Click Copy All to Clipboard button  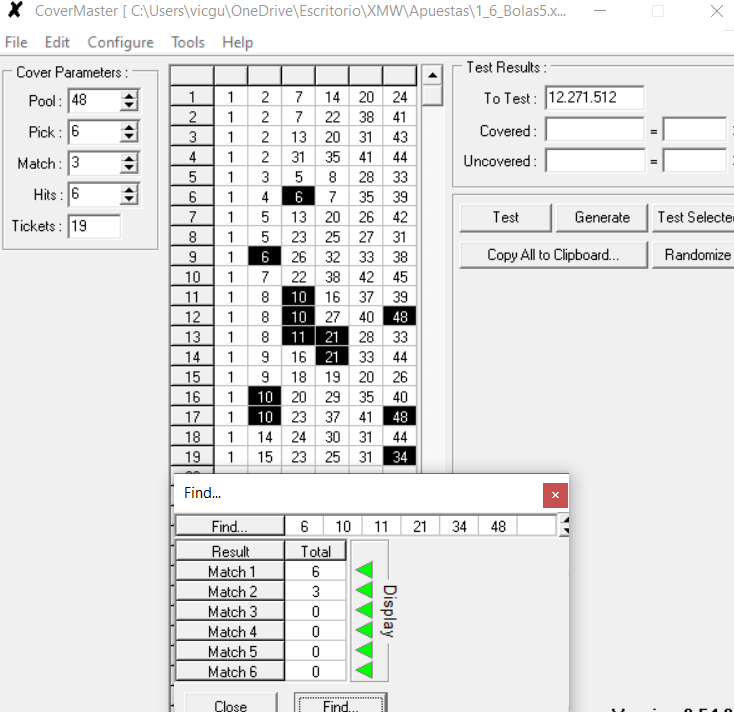[553, 255]
